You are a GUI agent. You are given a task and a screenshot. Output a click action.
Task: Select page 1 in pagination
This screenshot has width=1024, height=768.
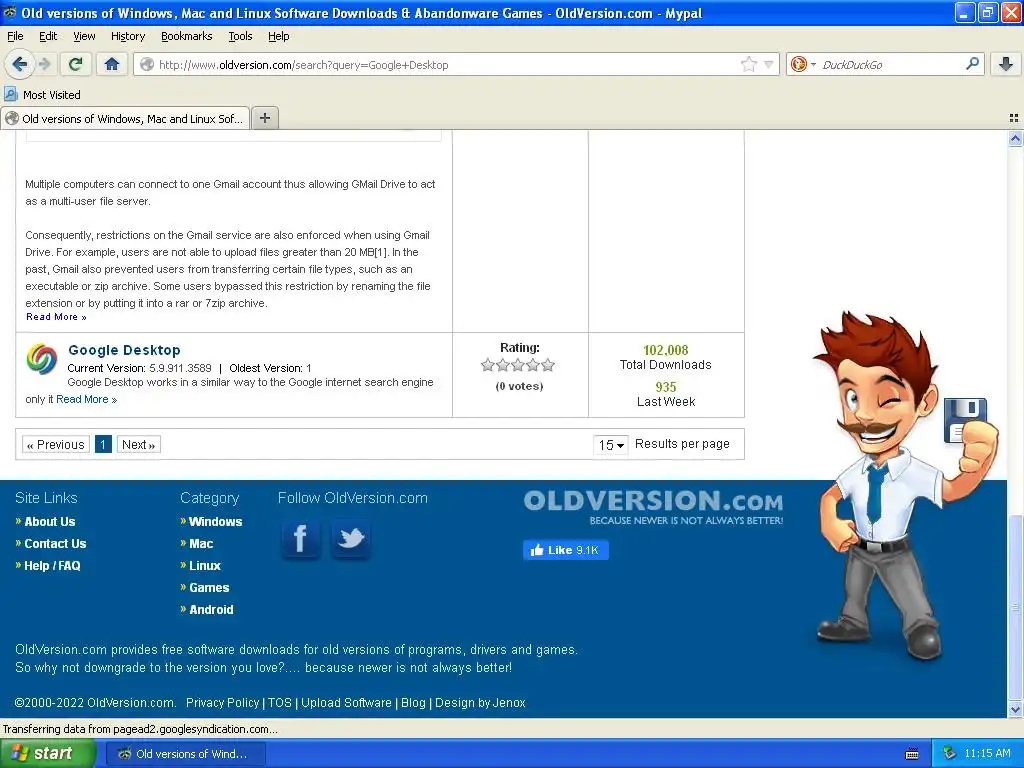(103, 445)
